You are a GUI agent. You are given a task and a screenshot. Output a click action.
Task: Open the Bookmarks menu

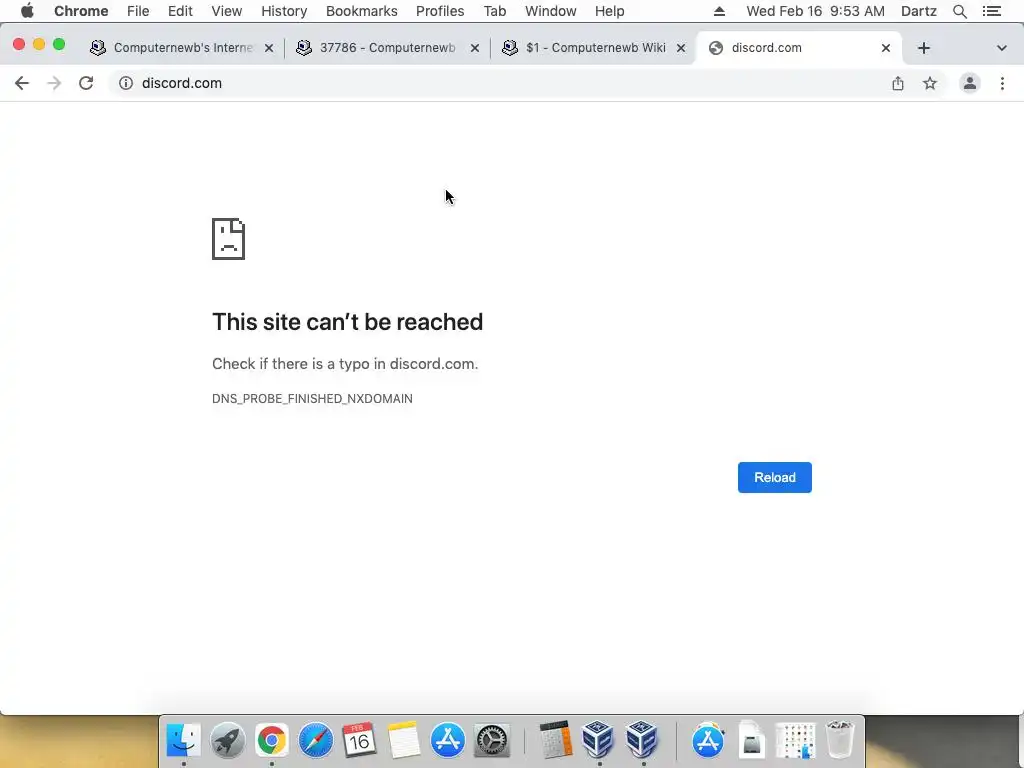362,11
